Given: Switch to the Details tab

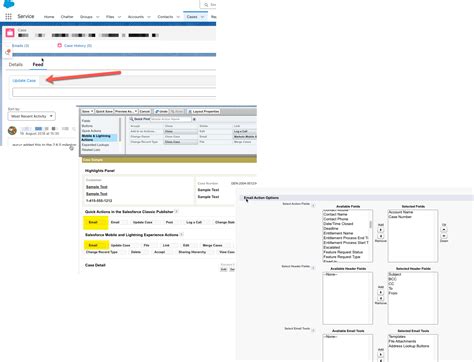Looking at the screenshot, I should pyautogui.click(x=16, y=64).
